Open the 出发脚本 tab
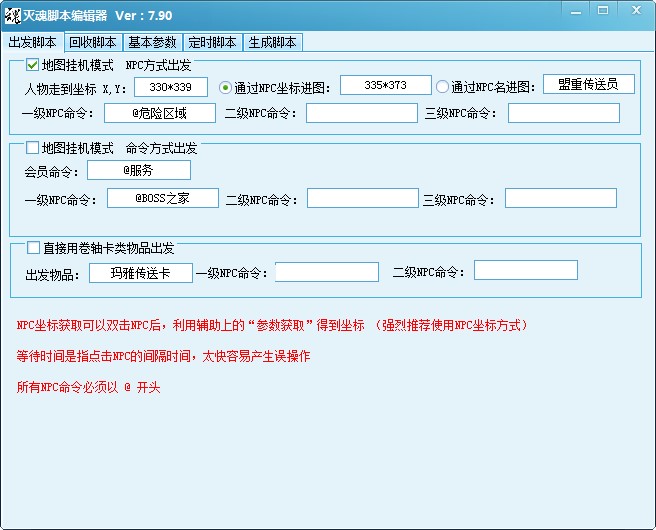656x530 pixels. 32,42
